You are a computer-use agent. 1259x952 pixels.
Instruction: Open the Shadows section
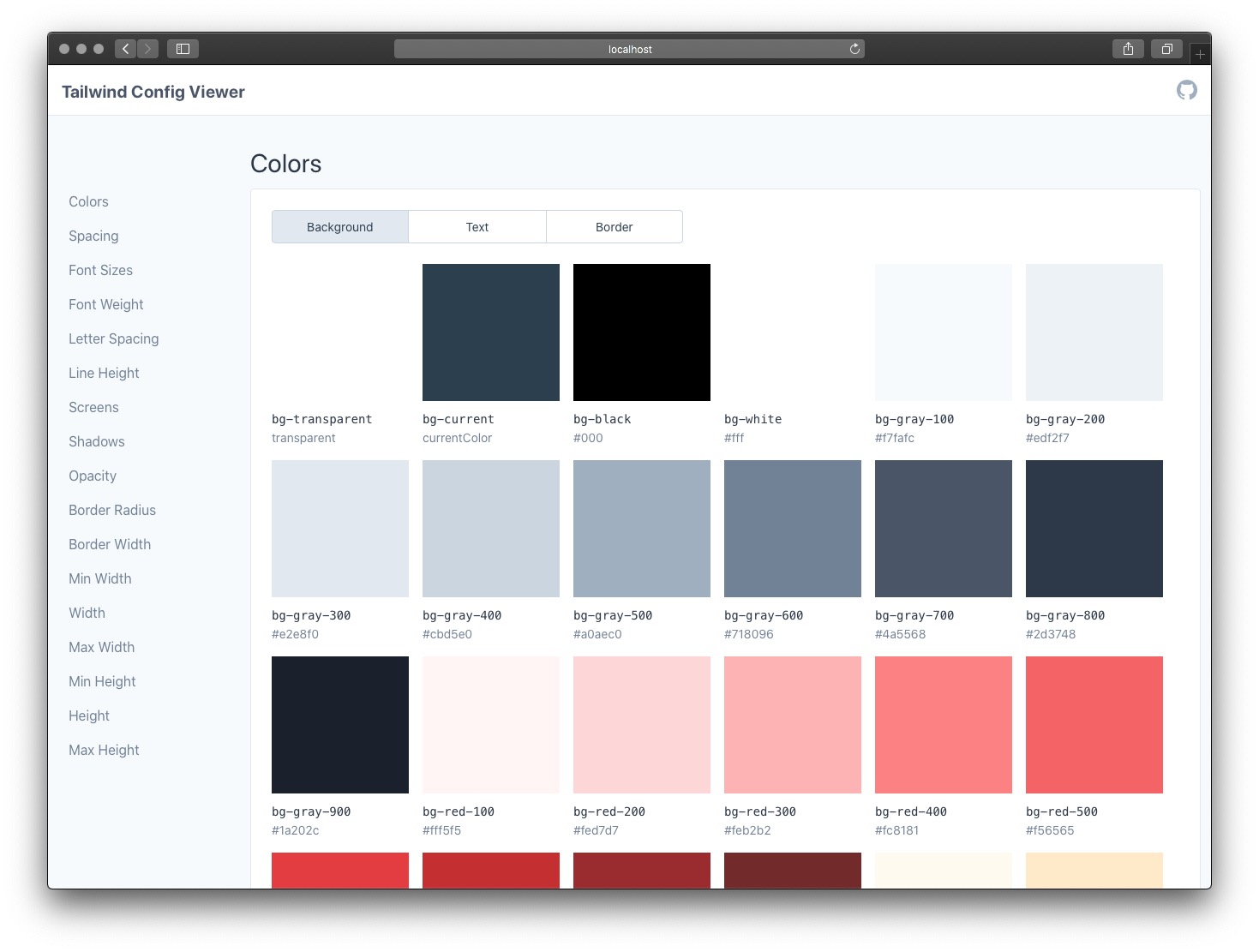coord(96,441)
